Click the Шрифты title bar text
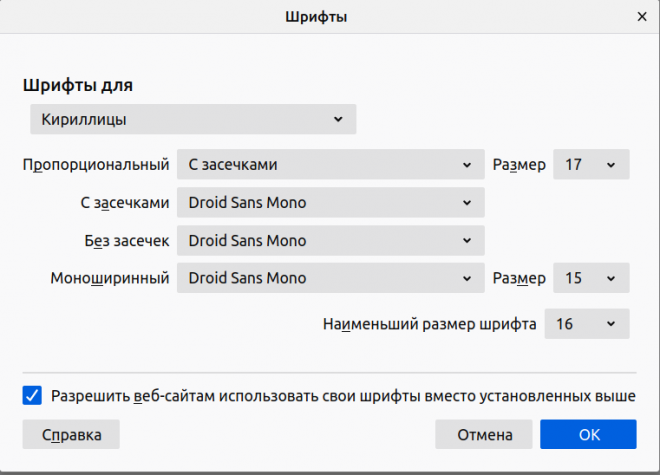 point(330,16)
